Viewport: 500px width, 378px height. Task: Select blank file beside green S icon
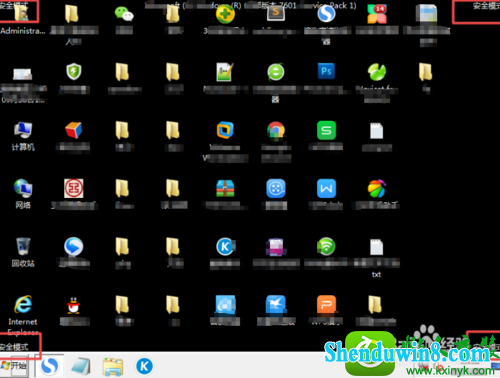click(377, 131)
